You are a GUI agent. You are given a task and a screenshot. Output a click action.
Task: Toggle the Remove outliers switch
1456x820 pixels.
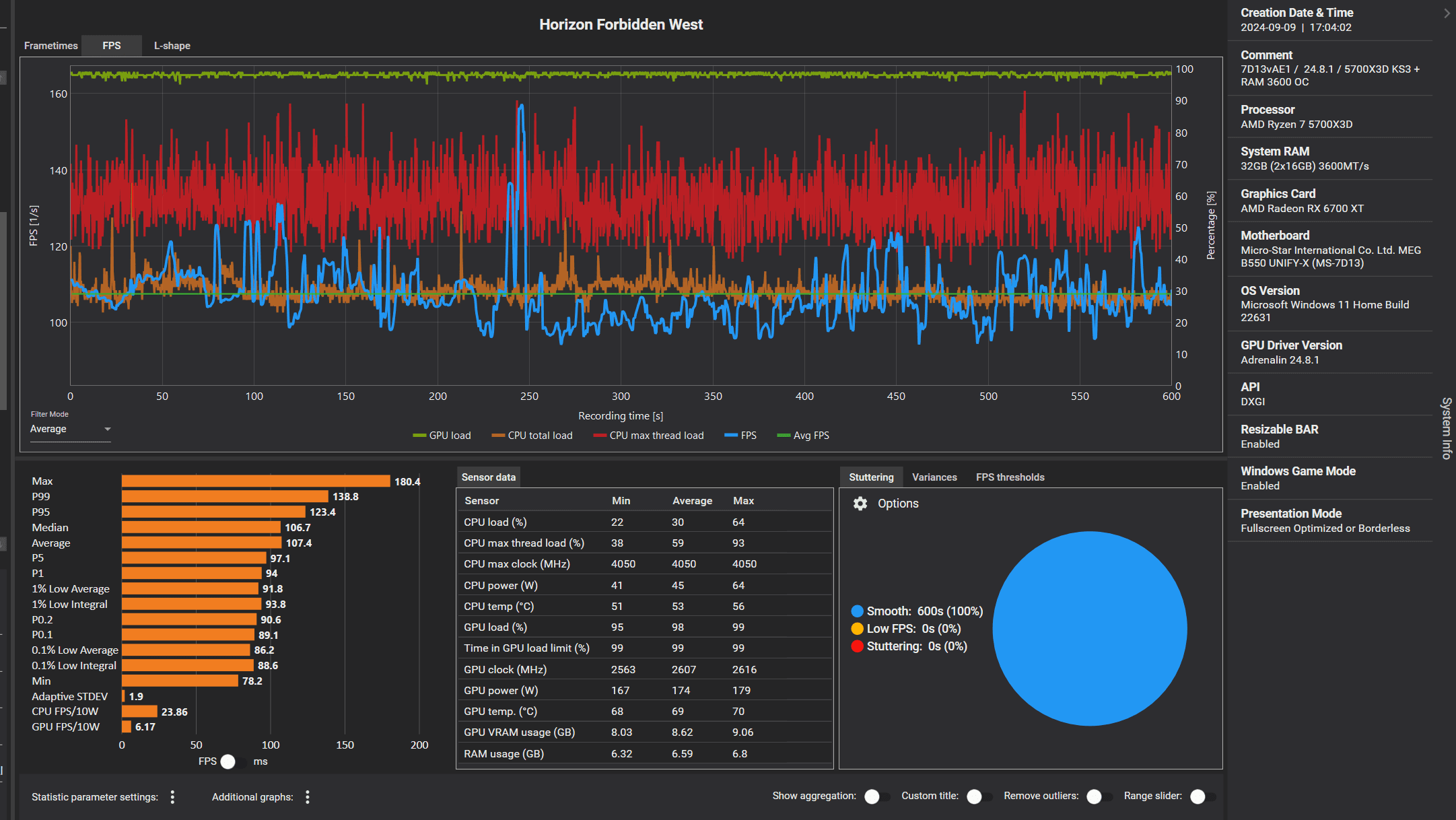1099,796
